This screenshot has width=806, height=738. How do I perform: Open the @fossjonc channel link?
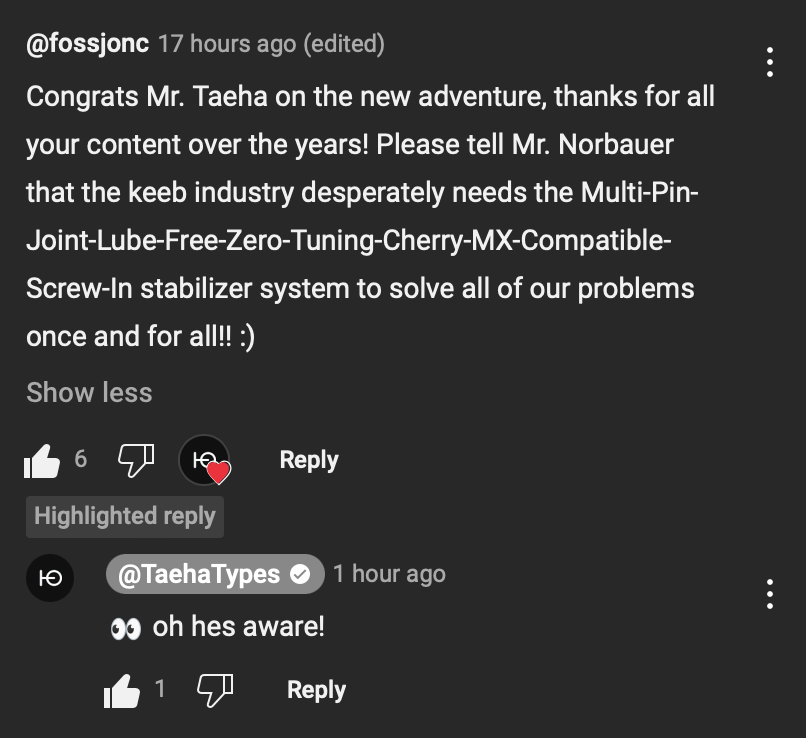click(x=88, y=44)
